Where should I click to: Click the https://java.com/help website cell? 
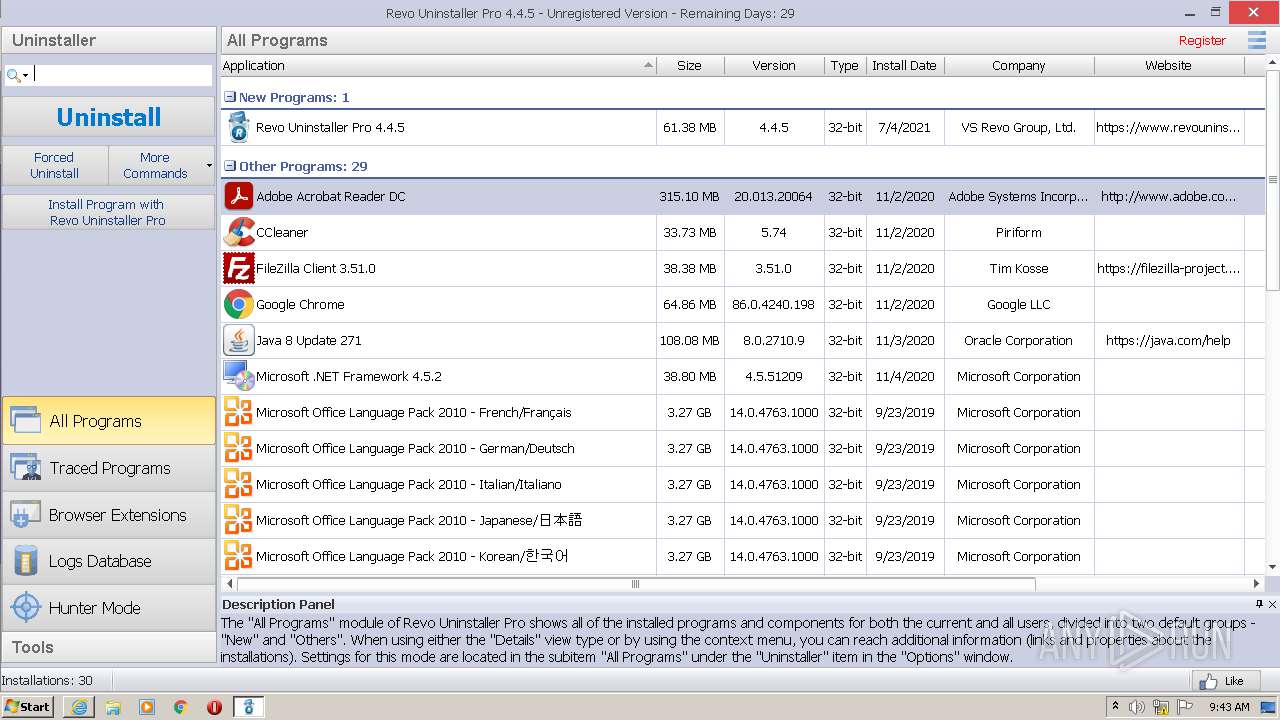click(1168, 340)
